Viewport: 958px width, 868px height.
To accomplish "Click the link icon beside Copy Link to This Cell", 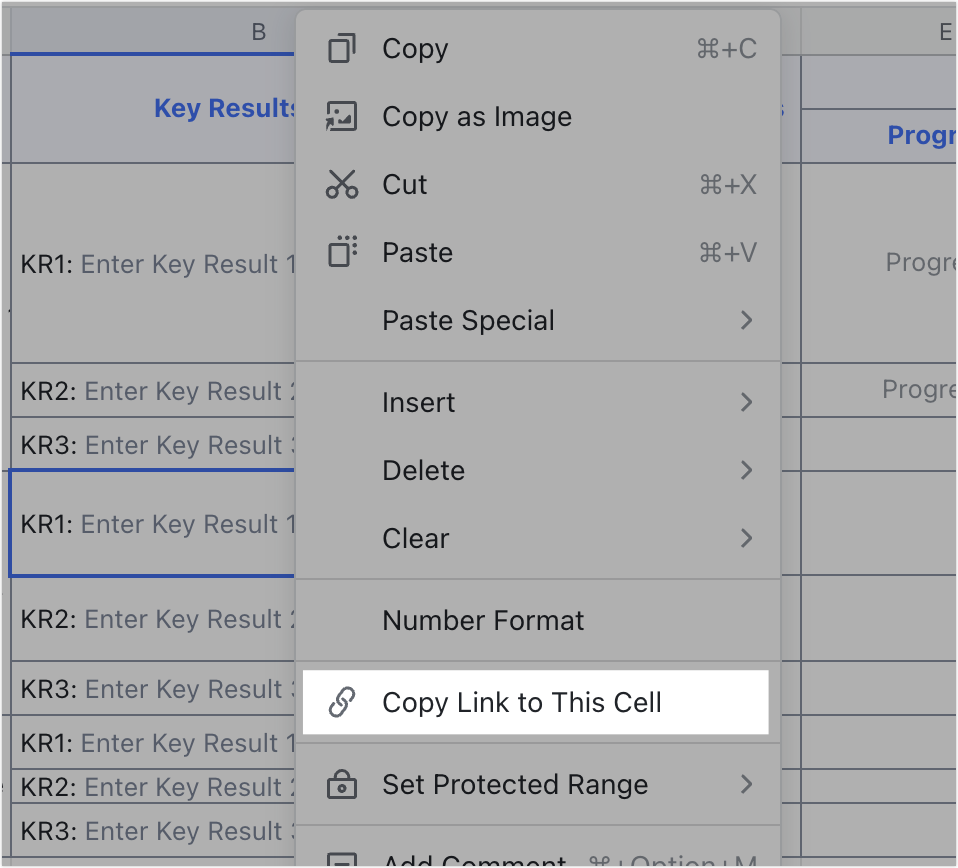I will coord(344,702).
